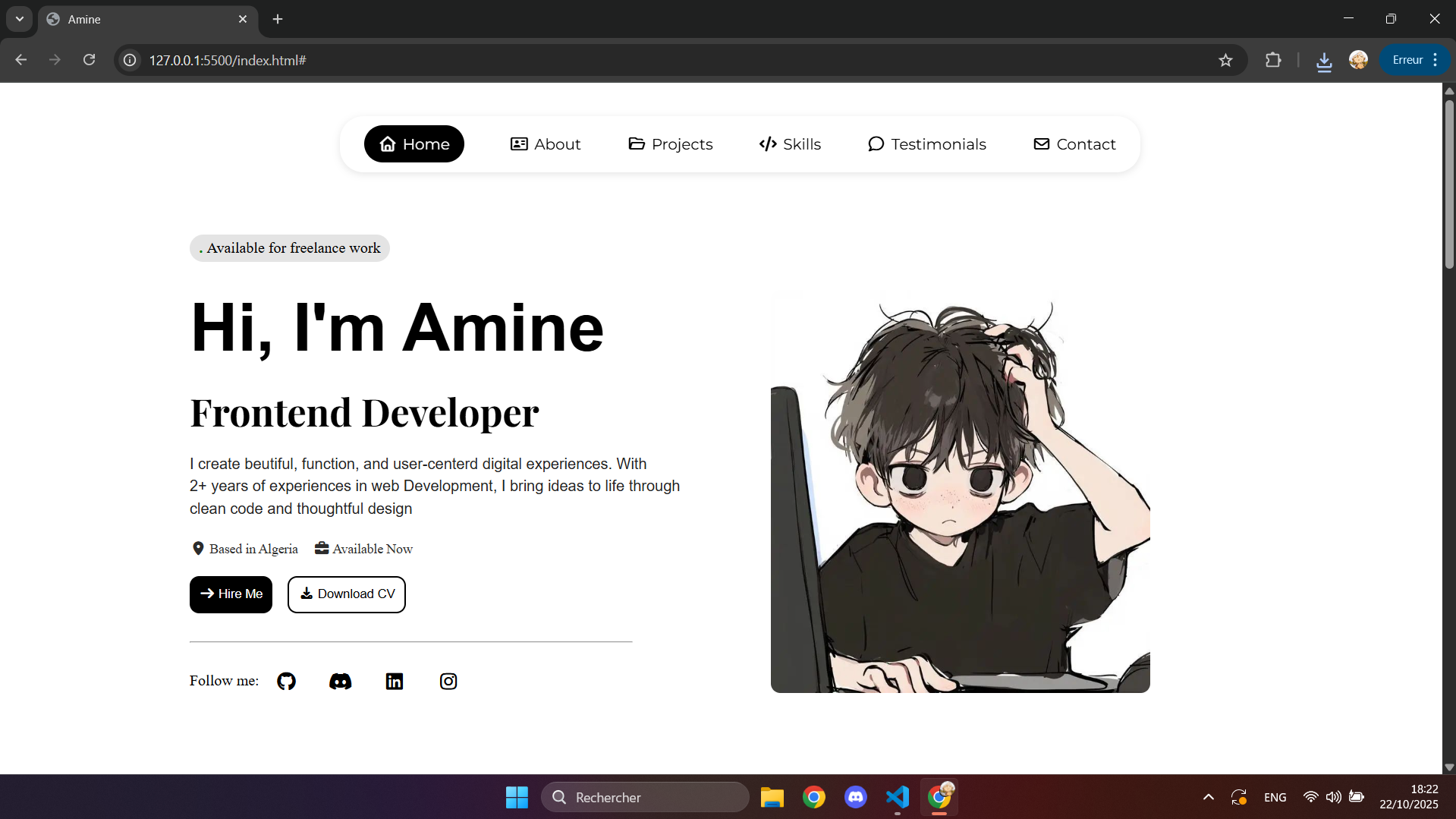Navigate to the About section
Screen dimensions: 1456x819
pos(545,143)
